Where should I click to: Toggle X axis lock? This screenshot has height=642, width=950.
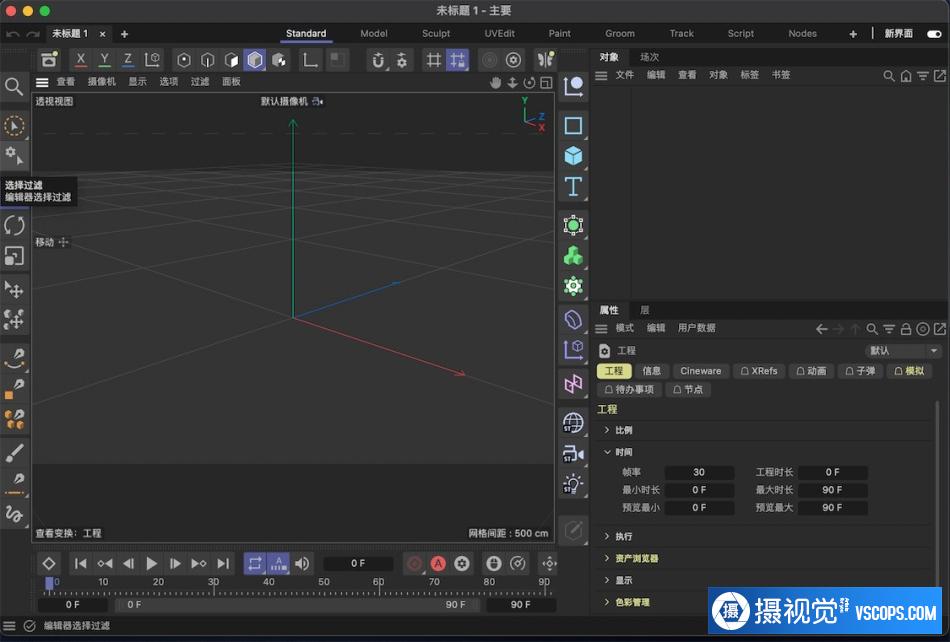click(81, 59)
